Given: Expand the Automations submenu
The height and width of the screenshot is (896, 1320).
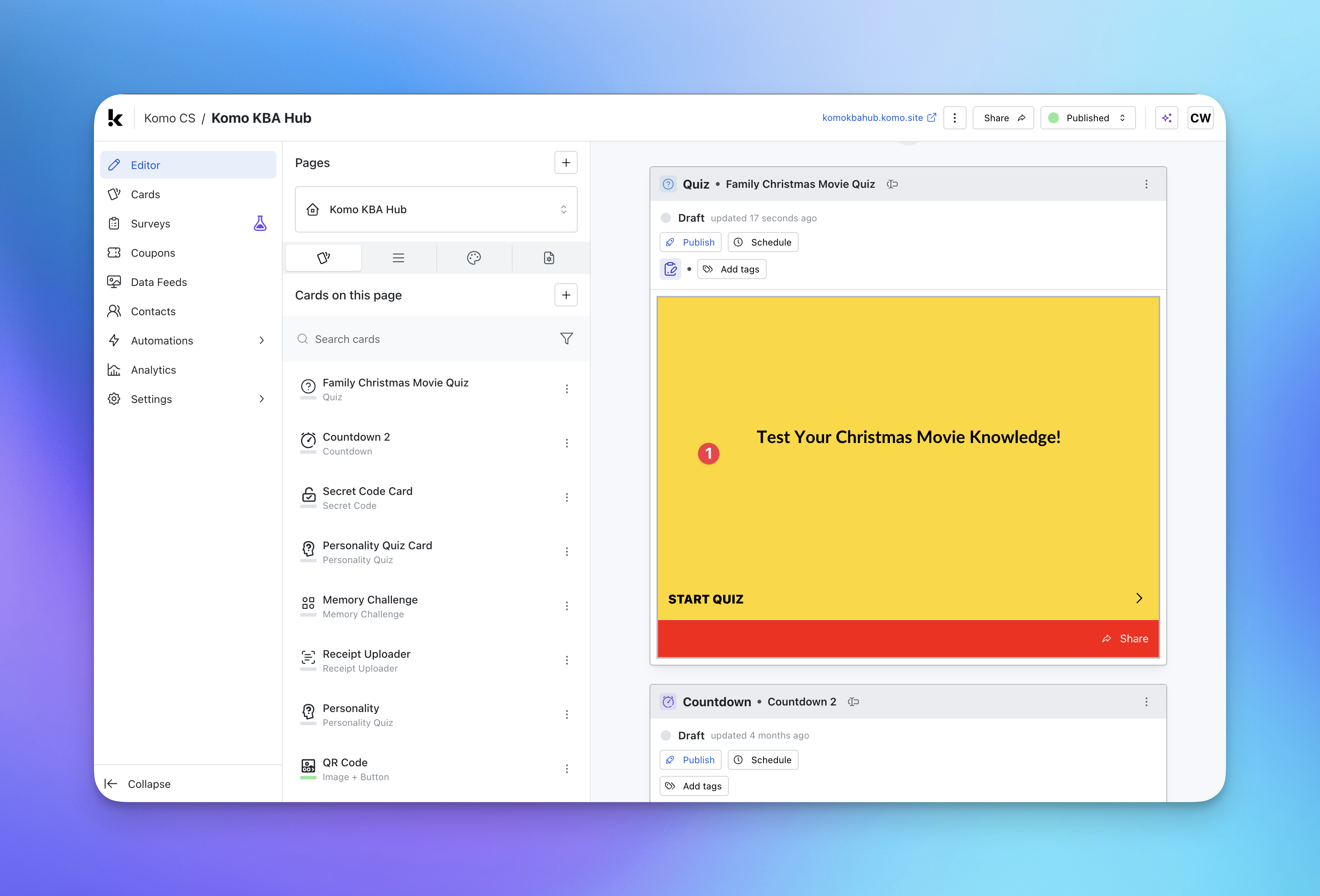Looking at the screenshot, I should tap(262, 341).
